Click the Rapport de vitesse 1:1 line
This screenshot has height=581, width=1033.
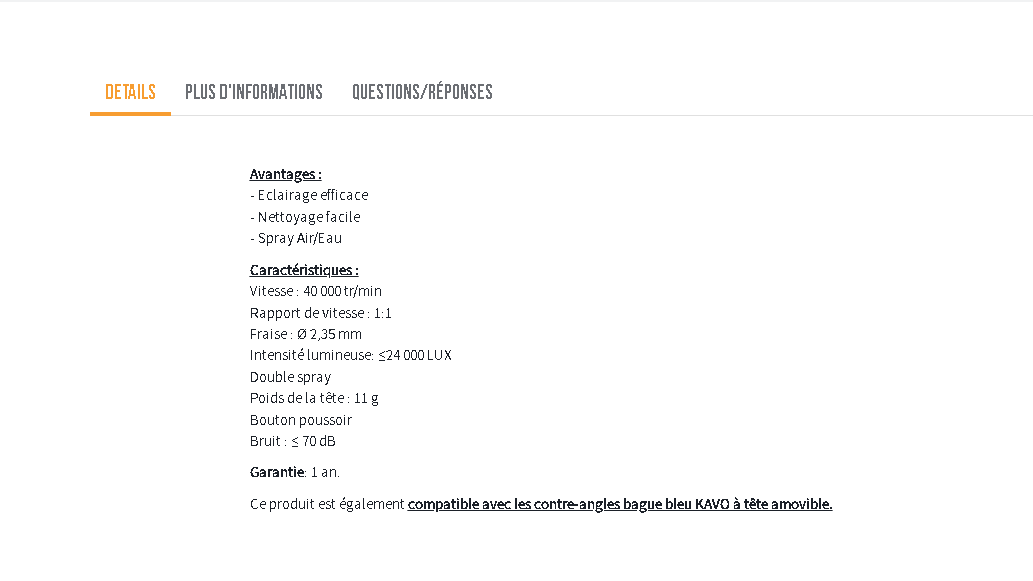pos(321,313)
